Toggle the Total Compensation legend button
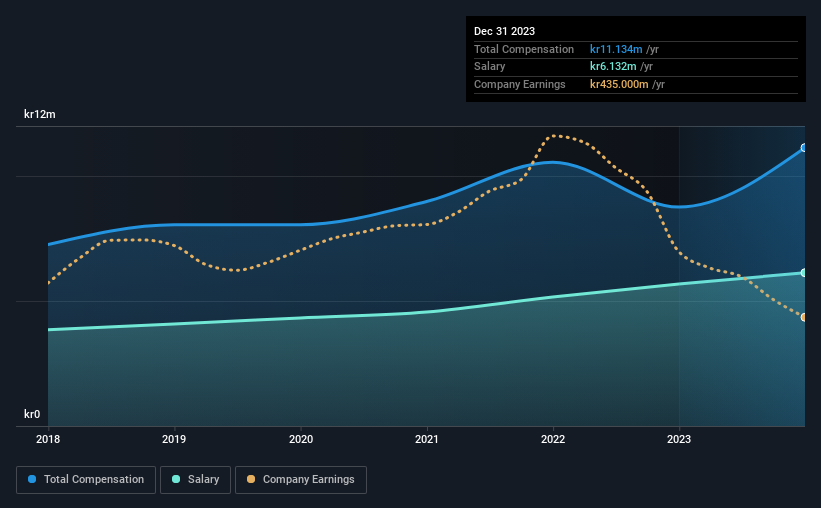821x508 pixels. (86, 480)
